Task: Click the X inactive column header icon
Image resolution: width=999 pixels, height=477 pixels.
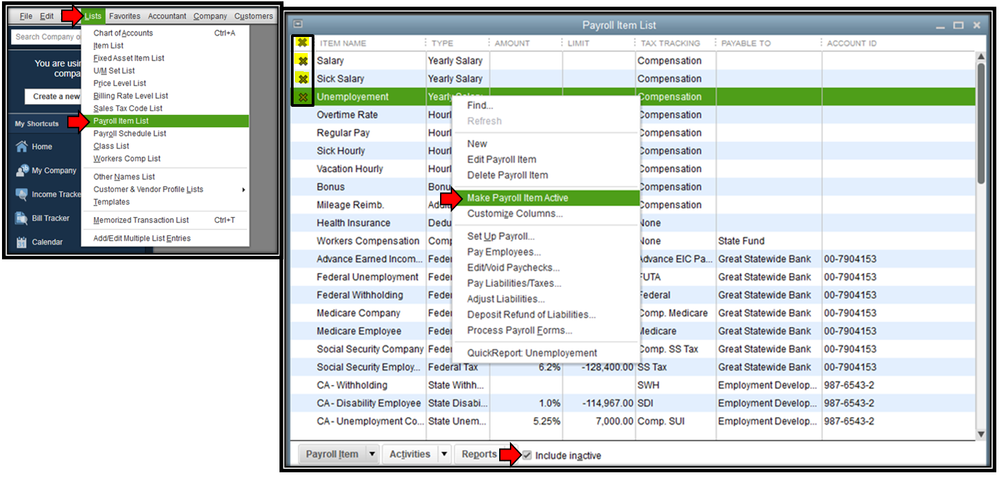Action: coord(303,43)
